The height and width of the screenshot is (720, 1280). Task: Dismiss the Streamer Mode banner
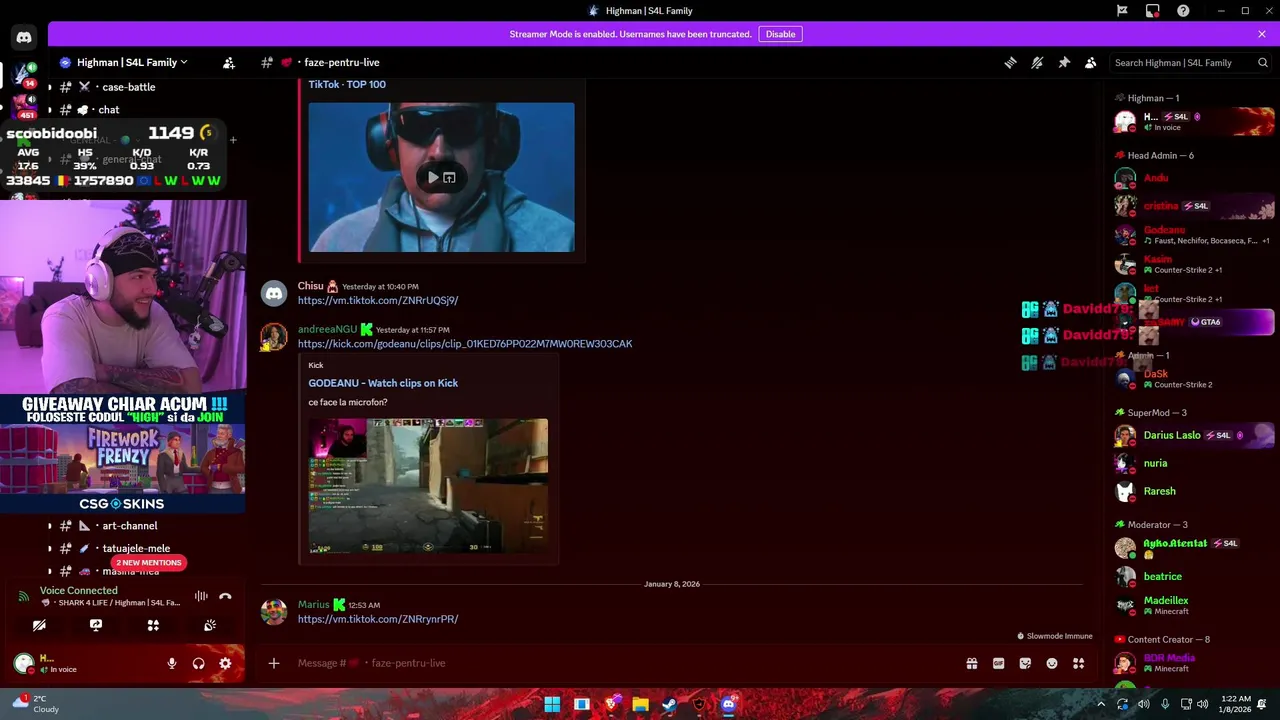pyautogui.click(x=1262, y=34)
